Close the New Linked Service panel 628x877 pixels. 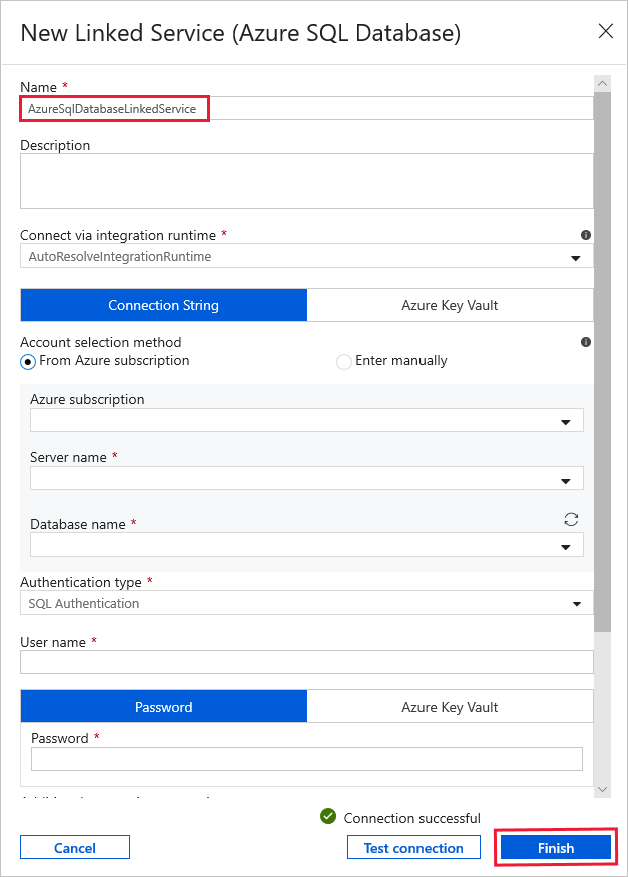pyautogui.click(x=605, y=31)
